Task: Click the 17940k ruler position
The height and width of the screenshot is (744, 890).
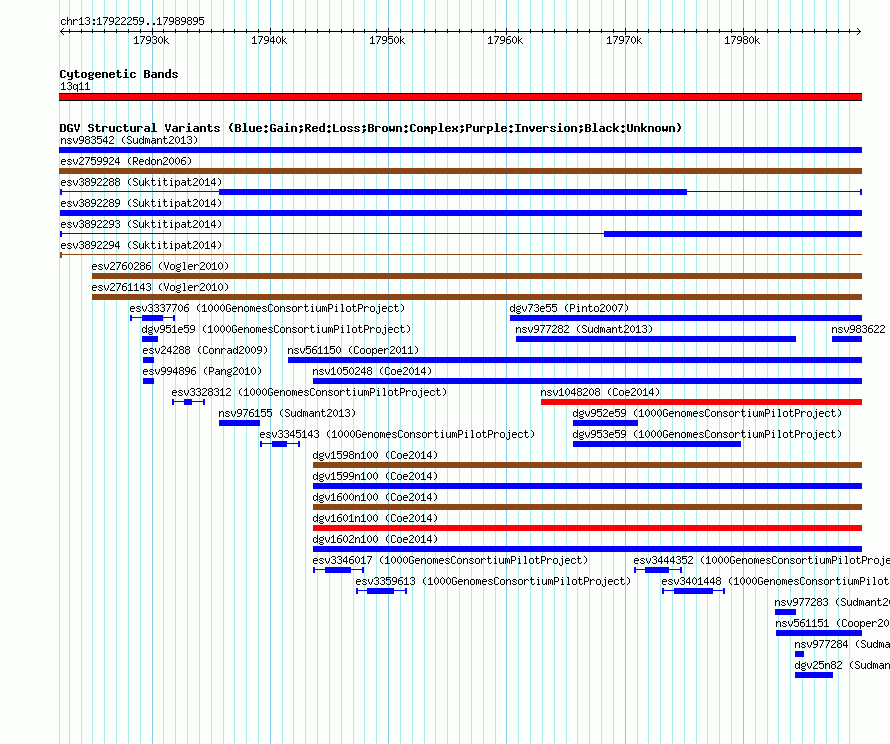Action: coord(269,40)
